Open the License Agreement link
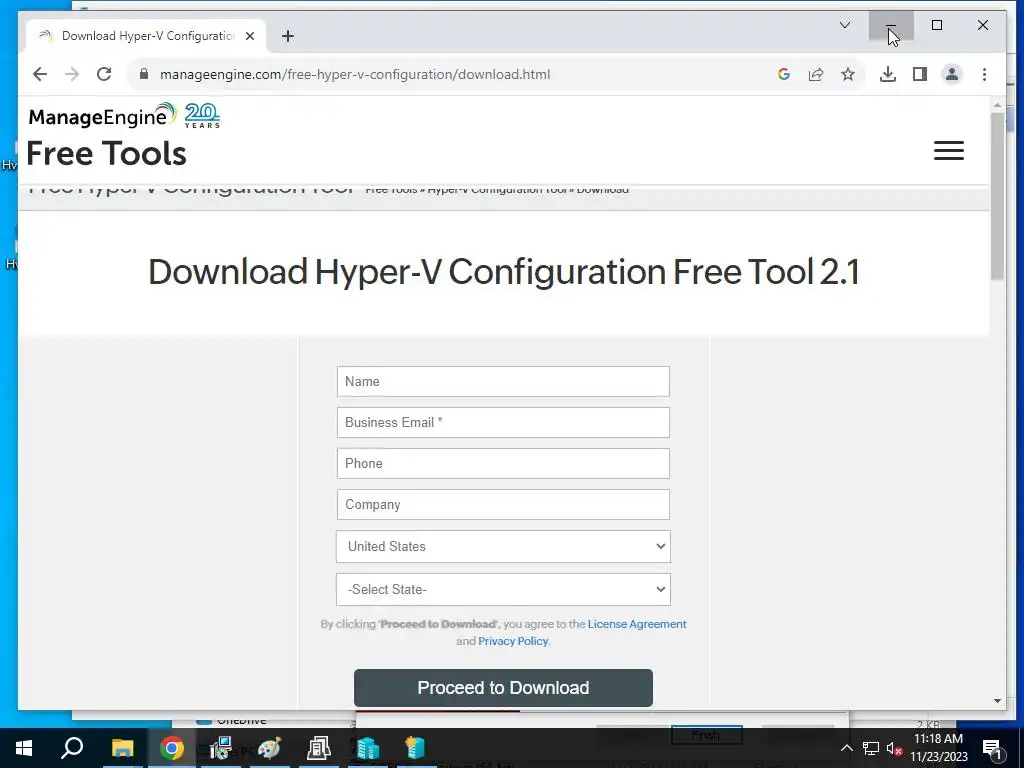This screenshot has width=1024, height=768. click(637, 624)
